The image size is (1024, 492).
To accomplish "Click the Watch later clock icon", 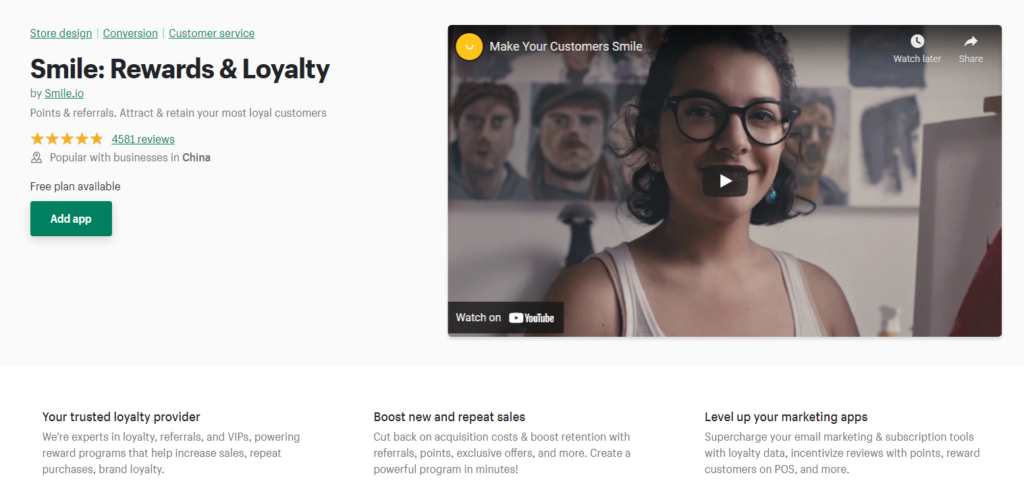I will point(917,41).
